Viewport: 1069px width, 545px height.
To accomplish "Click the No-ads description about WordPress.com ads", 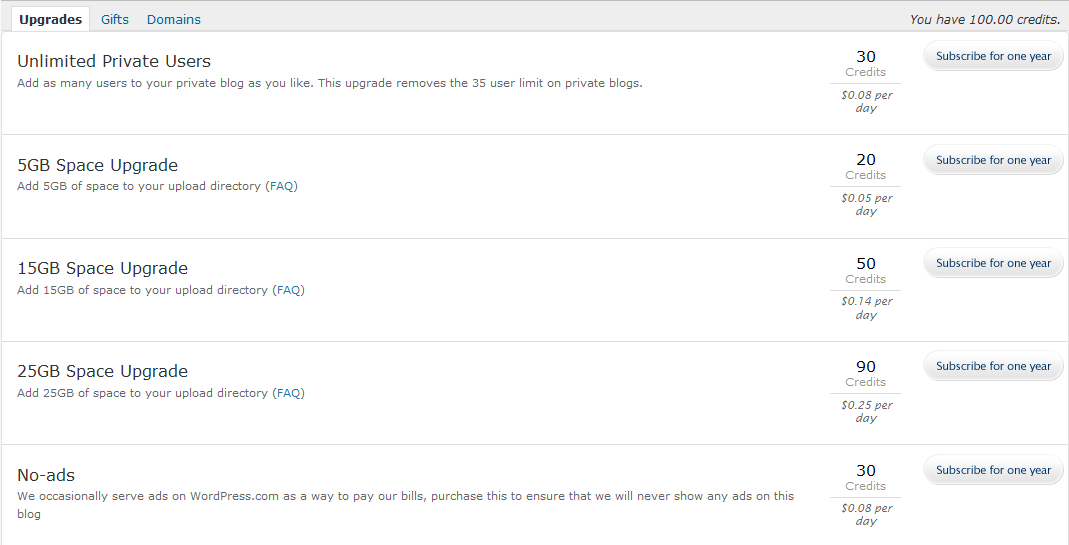I will click(x=406, y=505).
